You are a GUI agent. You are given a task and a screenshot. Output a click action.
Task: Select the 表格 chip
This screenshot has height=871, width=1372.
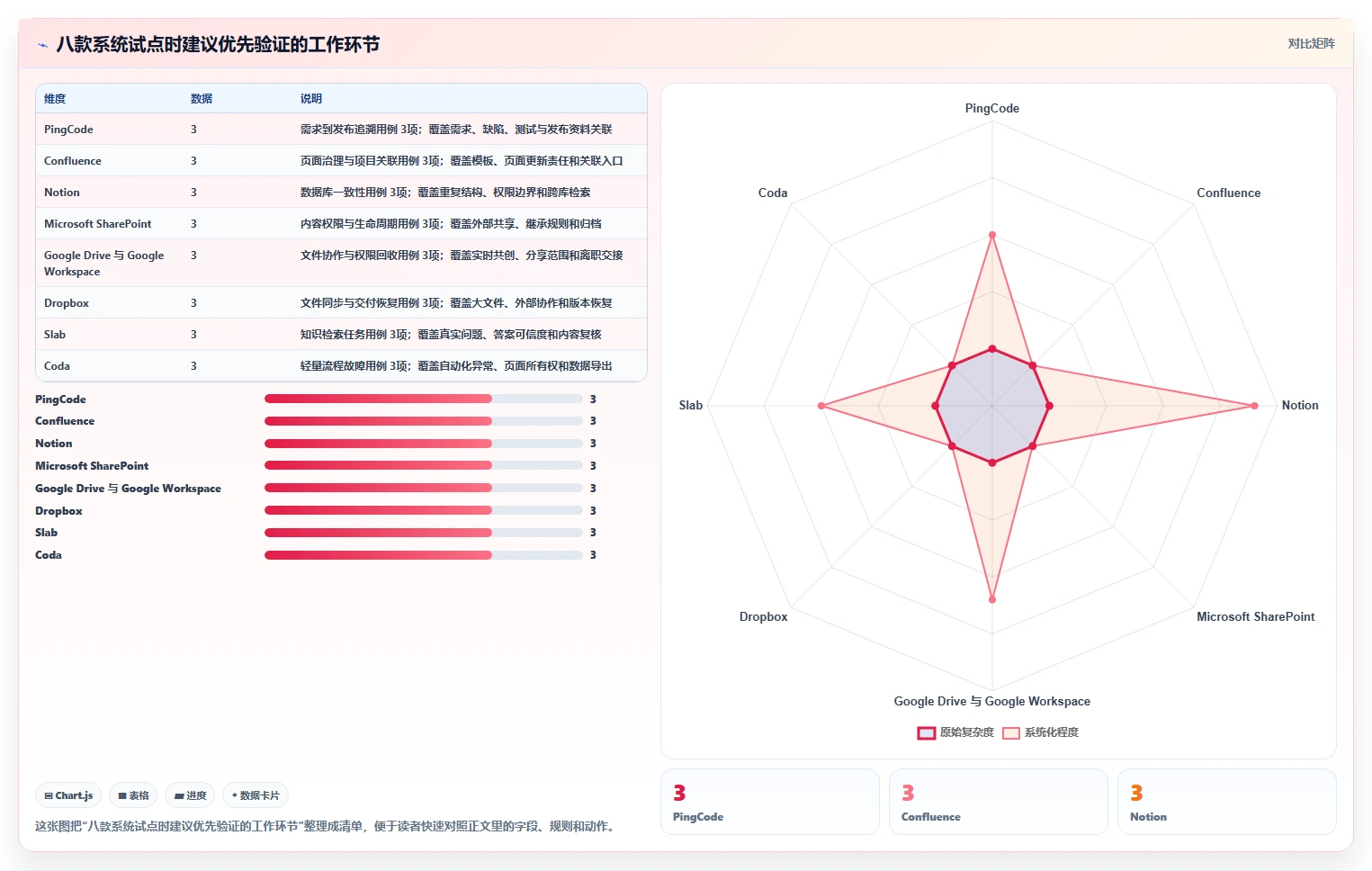click(x=133, y=795)
